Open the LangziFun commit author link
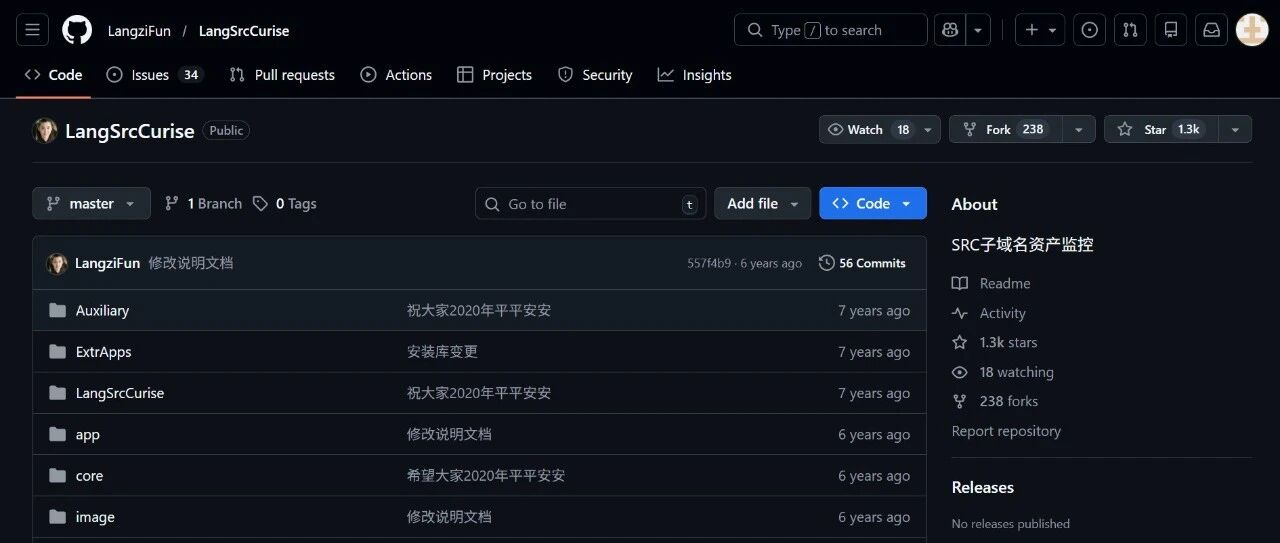Viewport: 1280px width, 543px height. pyautogui.click(x=107, y=263)
